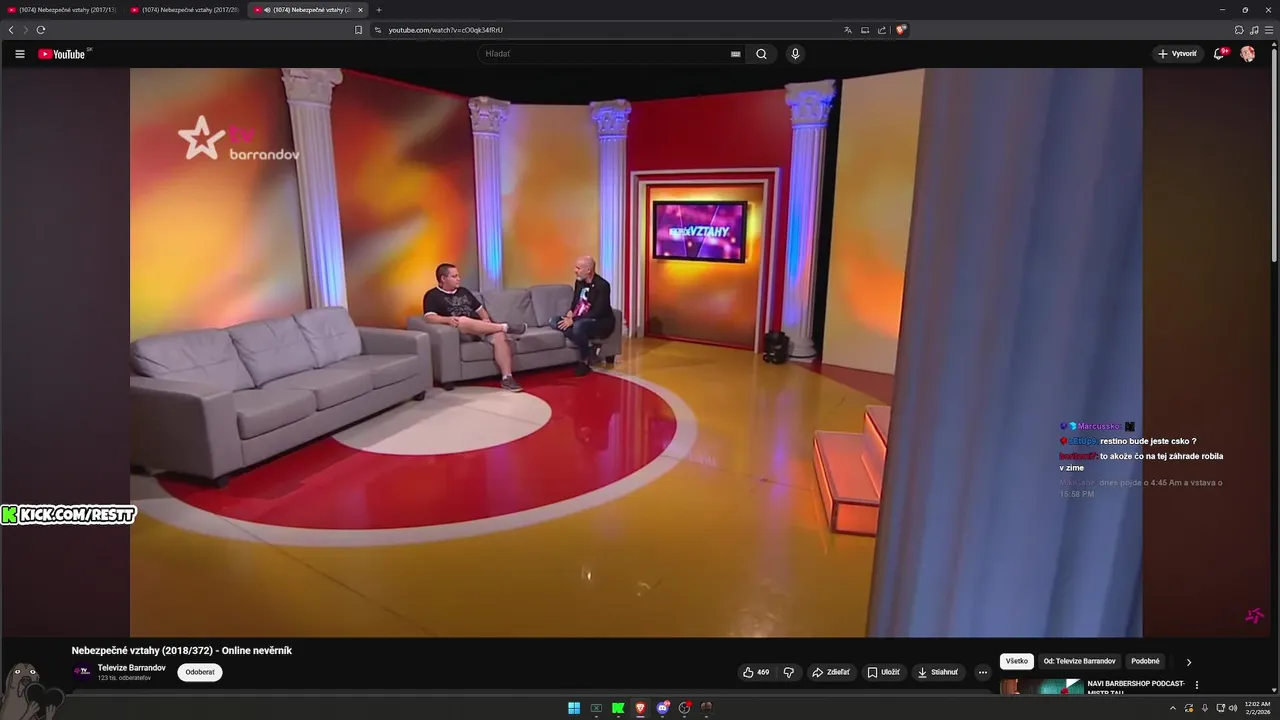
Task: Open taskbar clock 12:02 AM
Action: tap(1257, 708)
